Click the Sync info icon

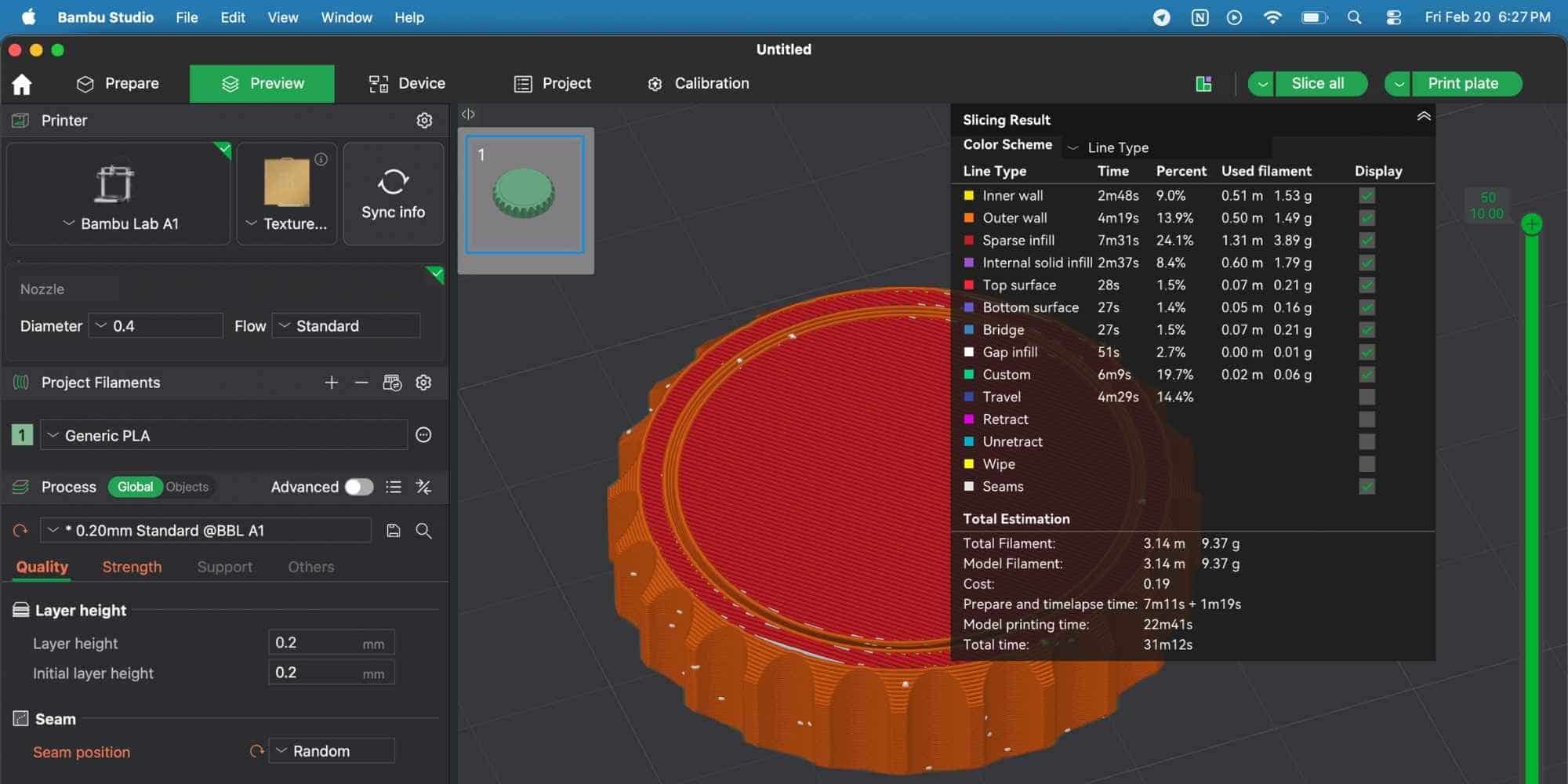point(393,183)
